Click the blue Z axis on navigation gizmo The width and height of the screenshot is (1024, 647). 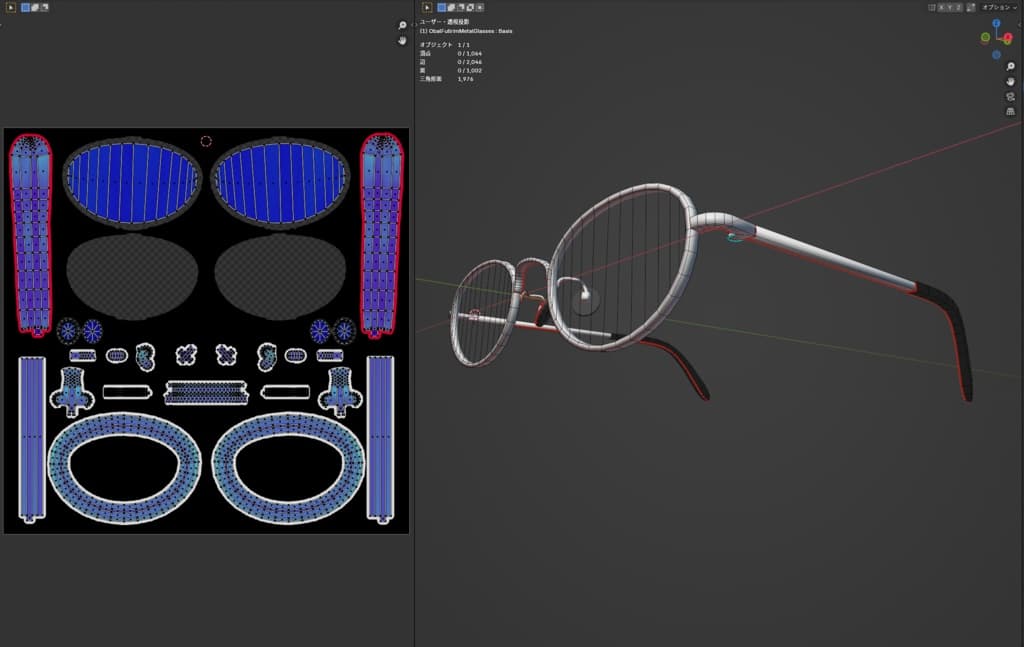(x=996, y=23)
